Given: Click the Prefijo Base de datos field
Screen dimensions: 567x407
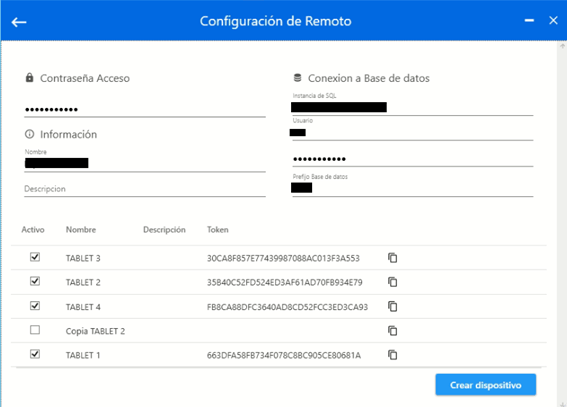Looking at the screenshot, I should [413, 188].
